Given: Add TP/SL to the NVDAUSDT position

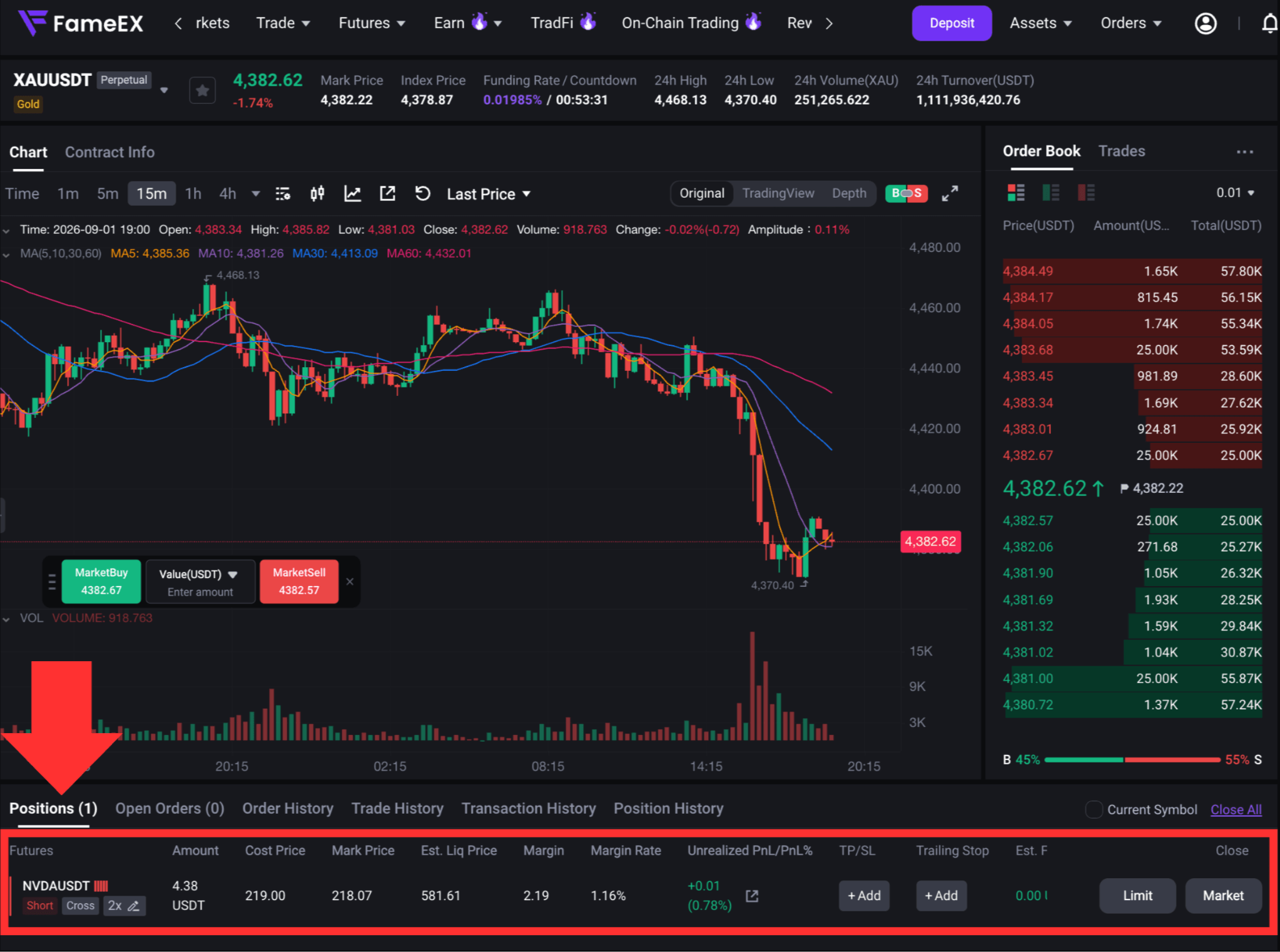Looking at the screenshot, I should 864,896.
